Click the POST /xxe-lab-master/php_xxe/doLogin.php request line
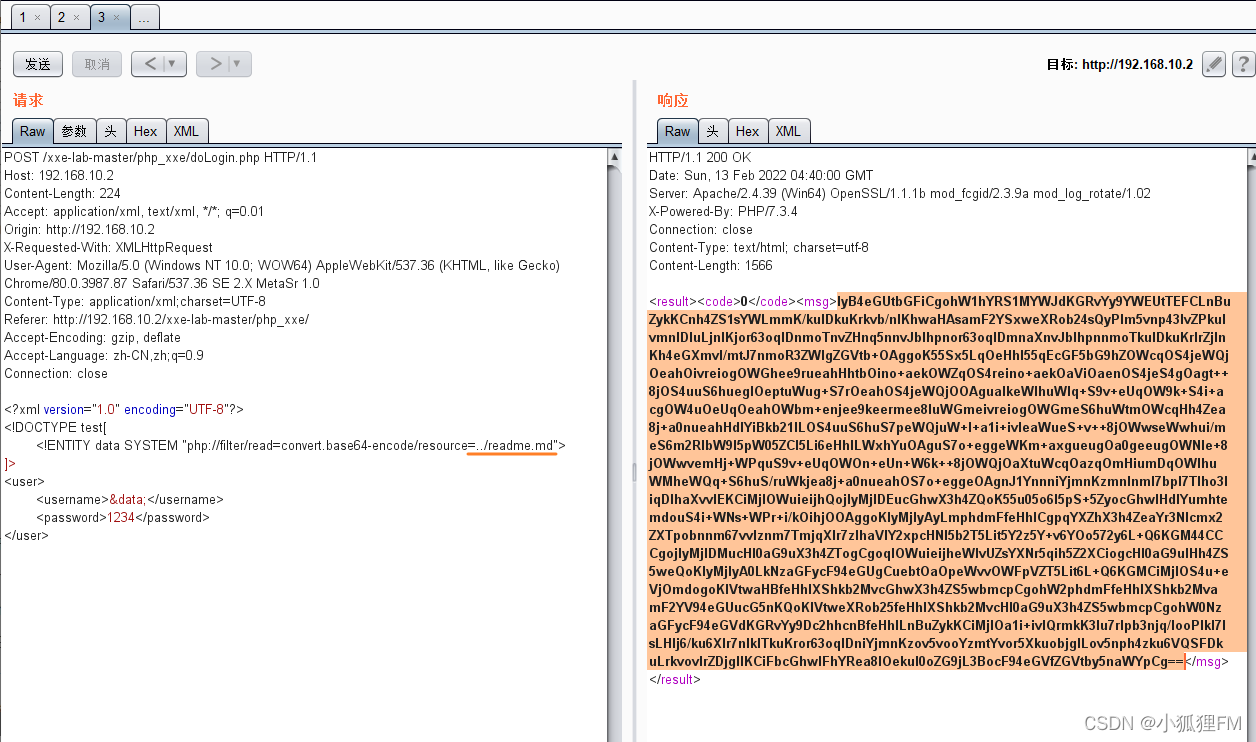1256x742 pixels. click(160, 158)
